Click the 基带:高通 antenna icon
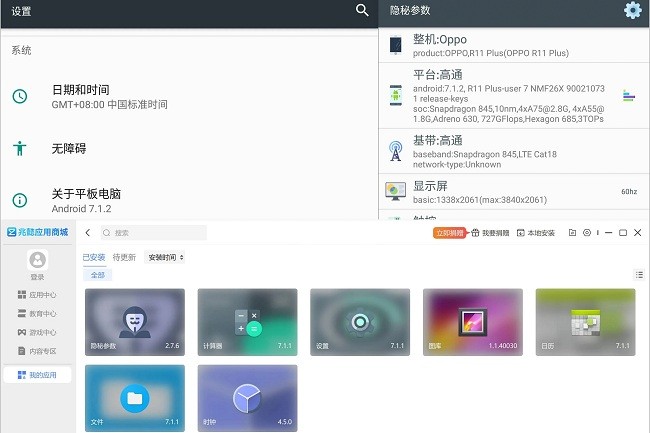The height and width of the screenshot is (433, 650). tap(396, 151)
